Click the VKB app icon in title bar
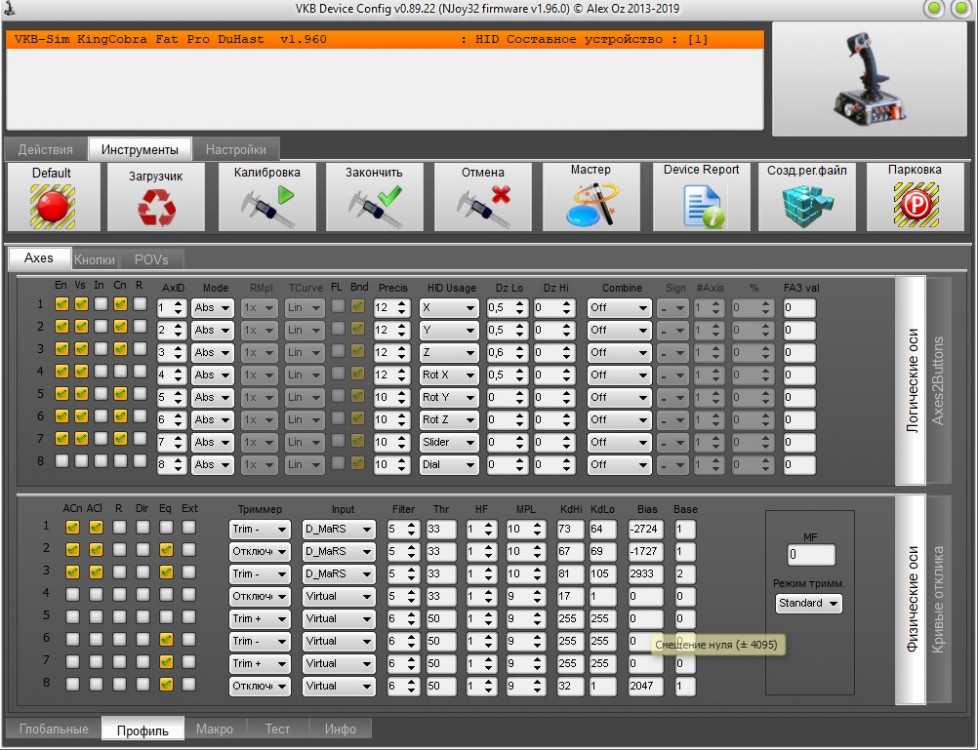Screen dimensions: 978x750 tap(9, 8)
